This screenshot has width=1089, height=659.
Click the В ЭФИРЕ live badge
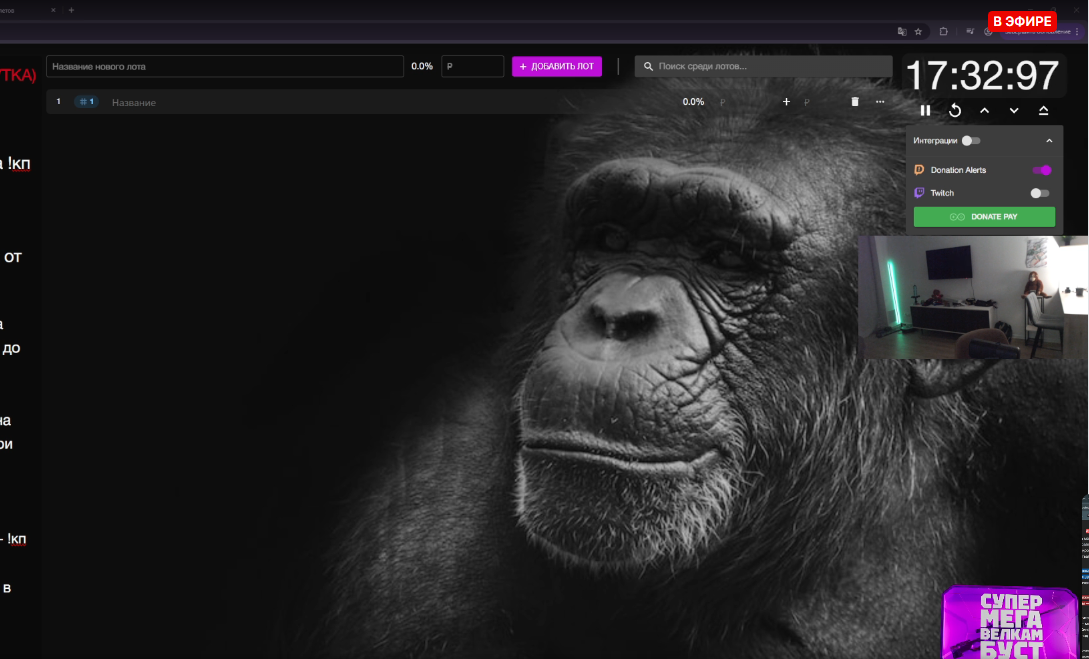[1022, 22]
